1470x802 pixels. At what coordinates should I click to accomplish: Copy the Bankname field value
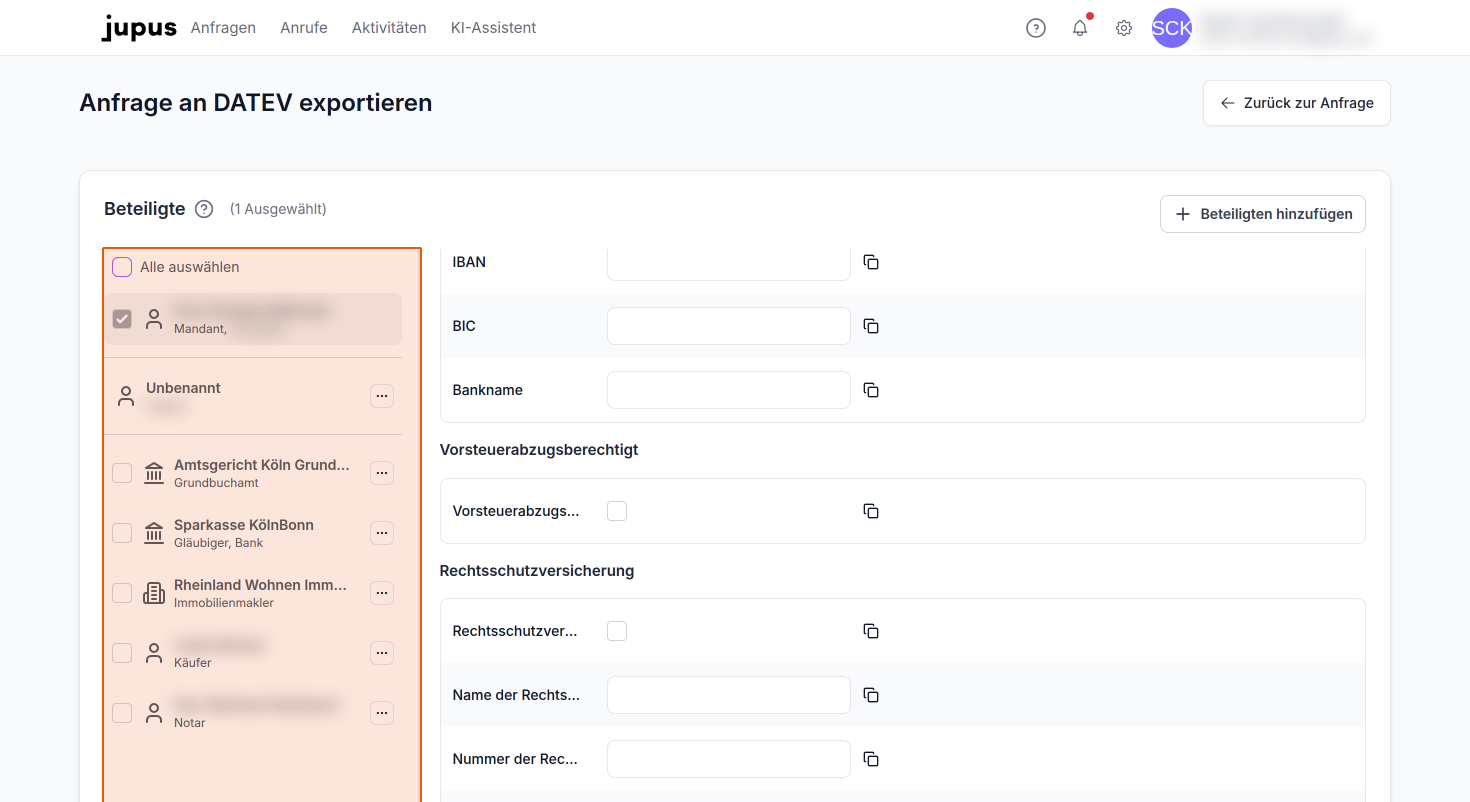[x=871, y=390]
